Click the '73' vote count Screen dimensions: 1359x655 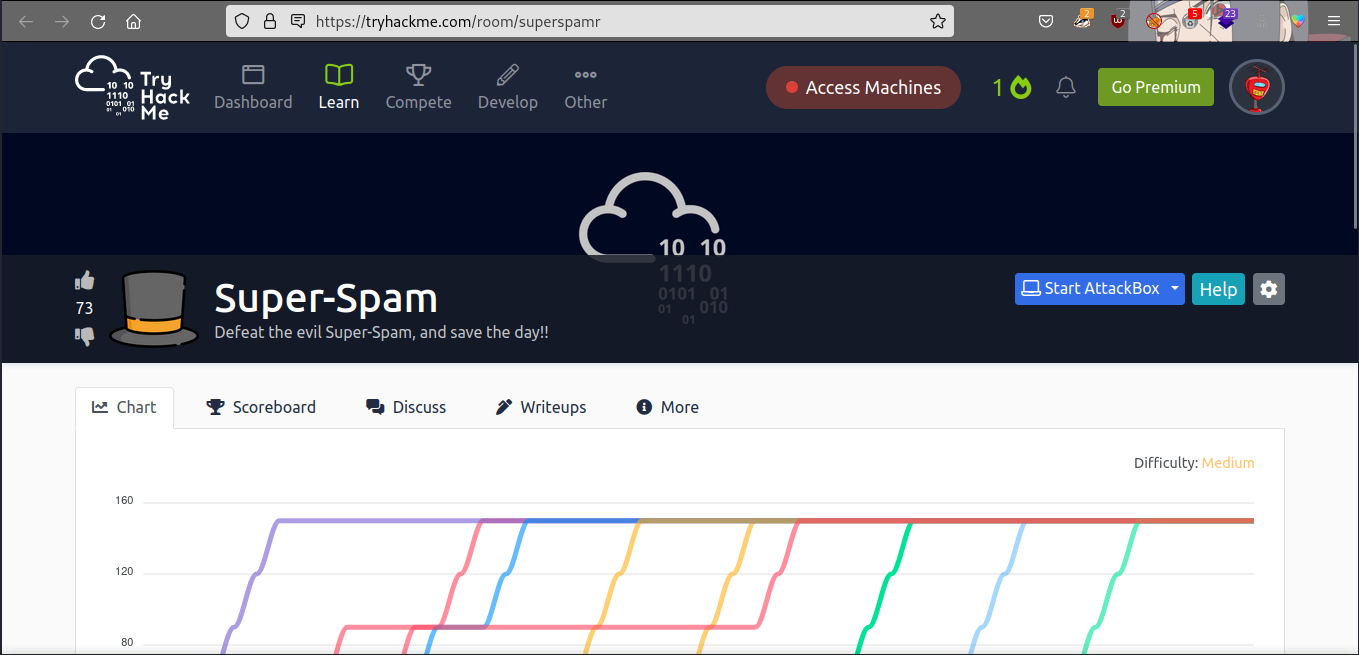point(84,308)
